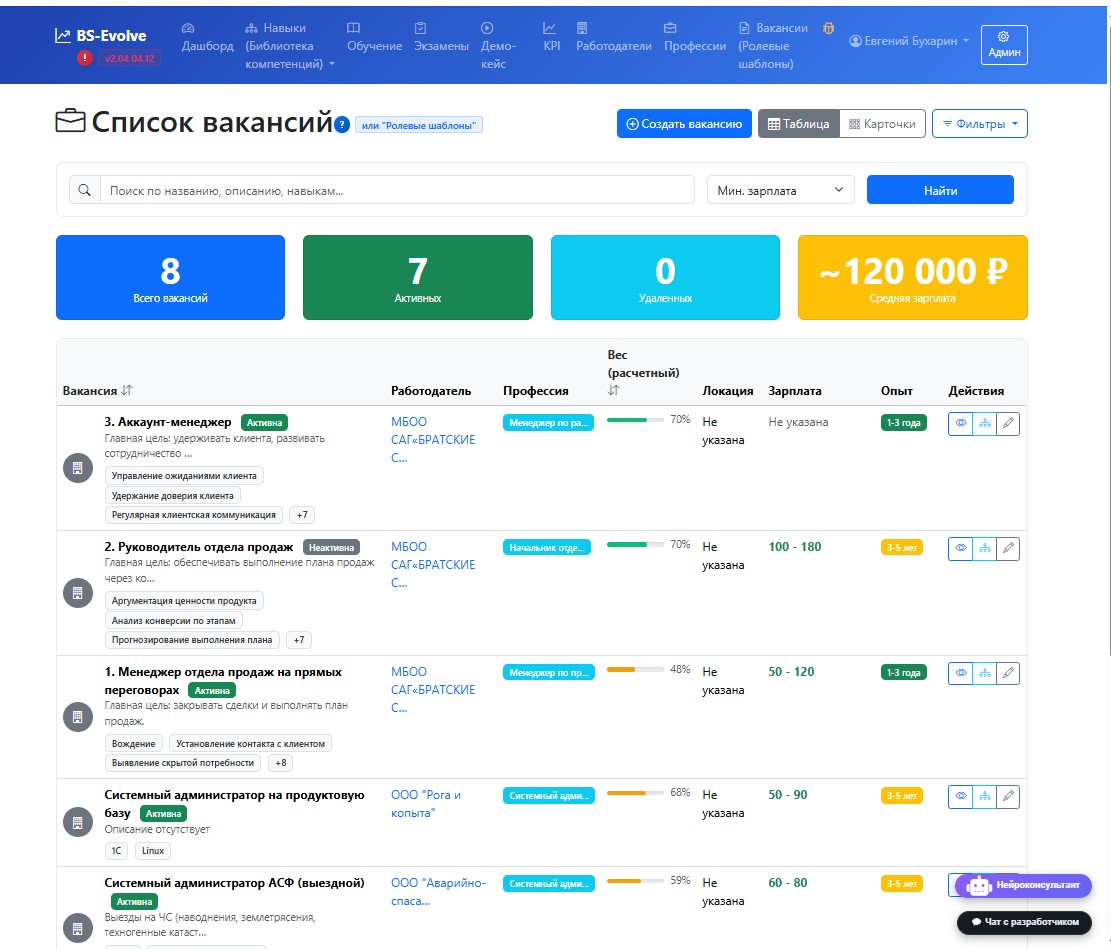Open the Админ panel button
Screen dimensions: 1111x949
tap(1004, 45)
